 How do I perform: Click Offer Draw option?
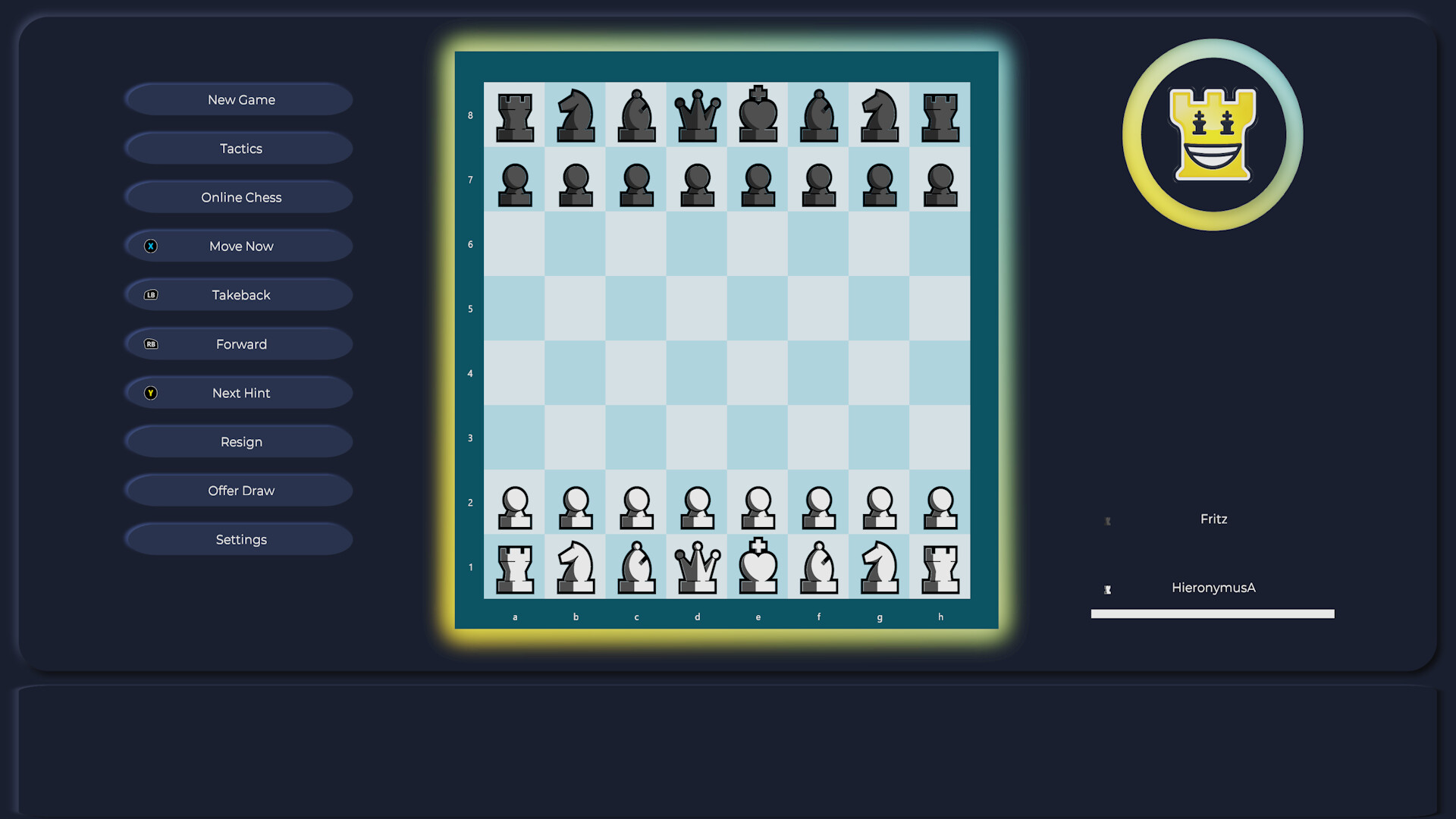click(x=241, y=490)
